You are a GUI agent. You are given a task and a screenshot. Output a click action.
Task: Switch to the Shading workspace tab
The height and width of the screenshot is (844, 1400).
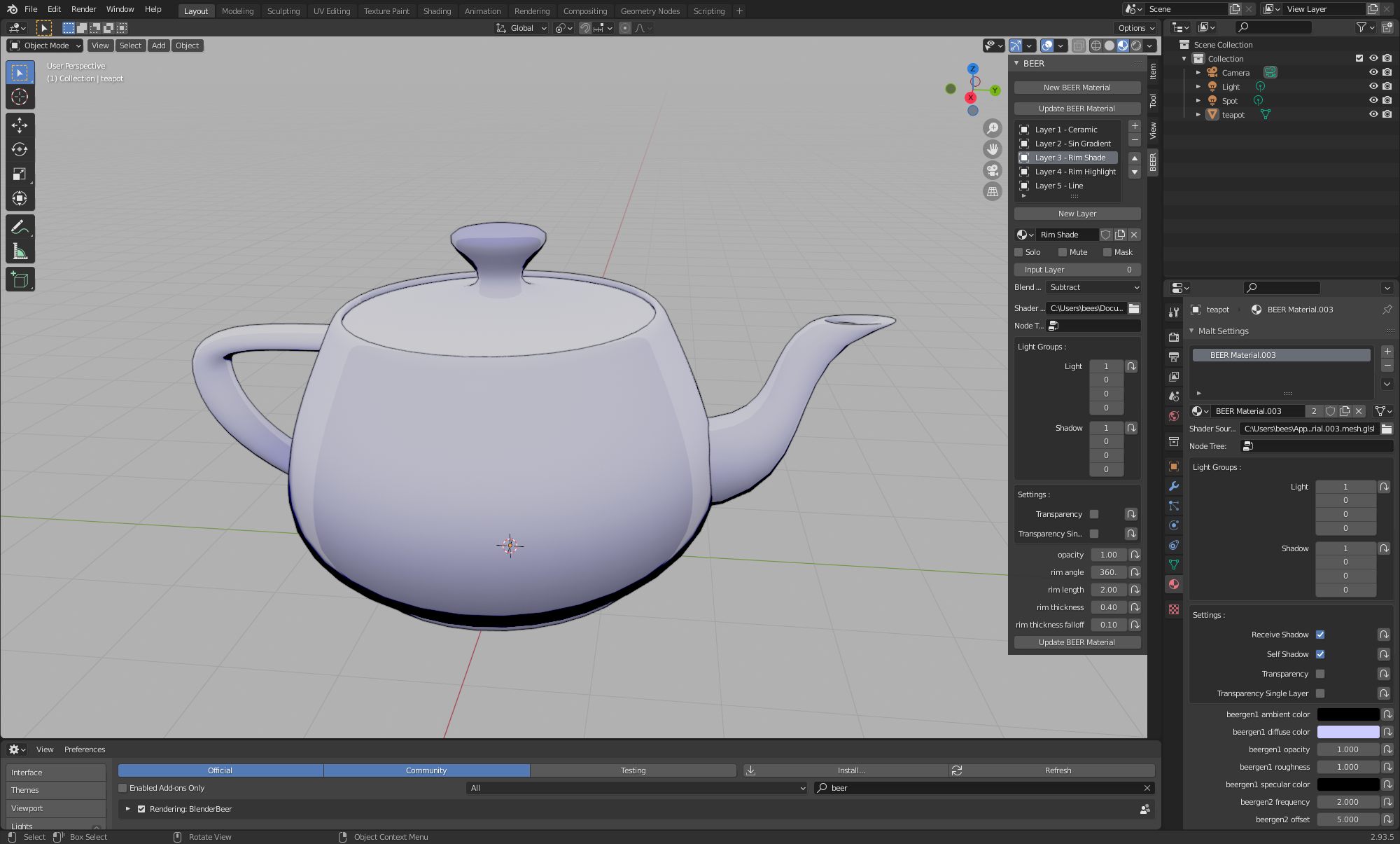(x=437, y=11)
